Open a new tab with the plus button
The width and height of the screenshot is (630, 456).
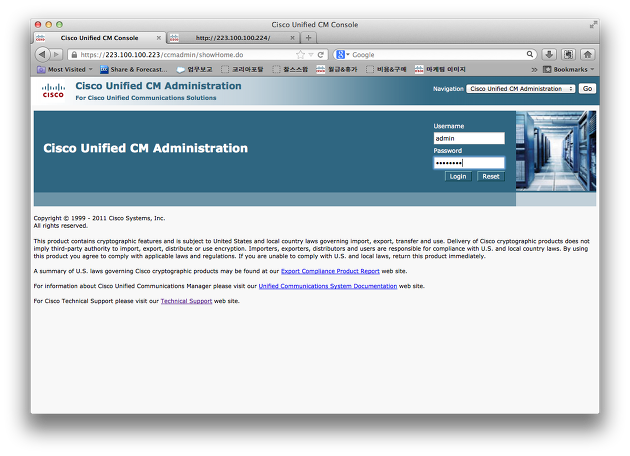(x=309, y=38)
